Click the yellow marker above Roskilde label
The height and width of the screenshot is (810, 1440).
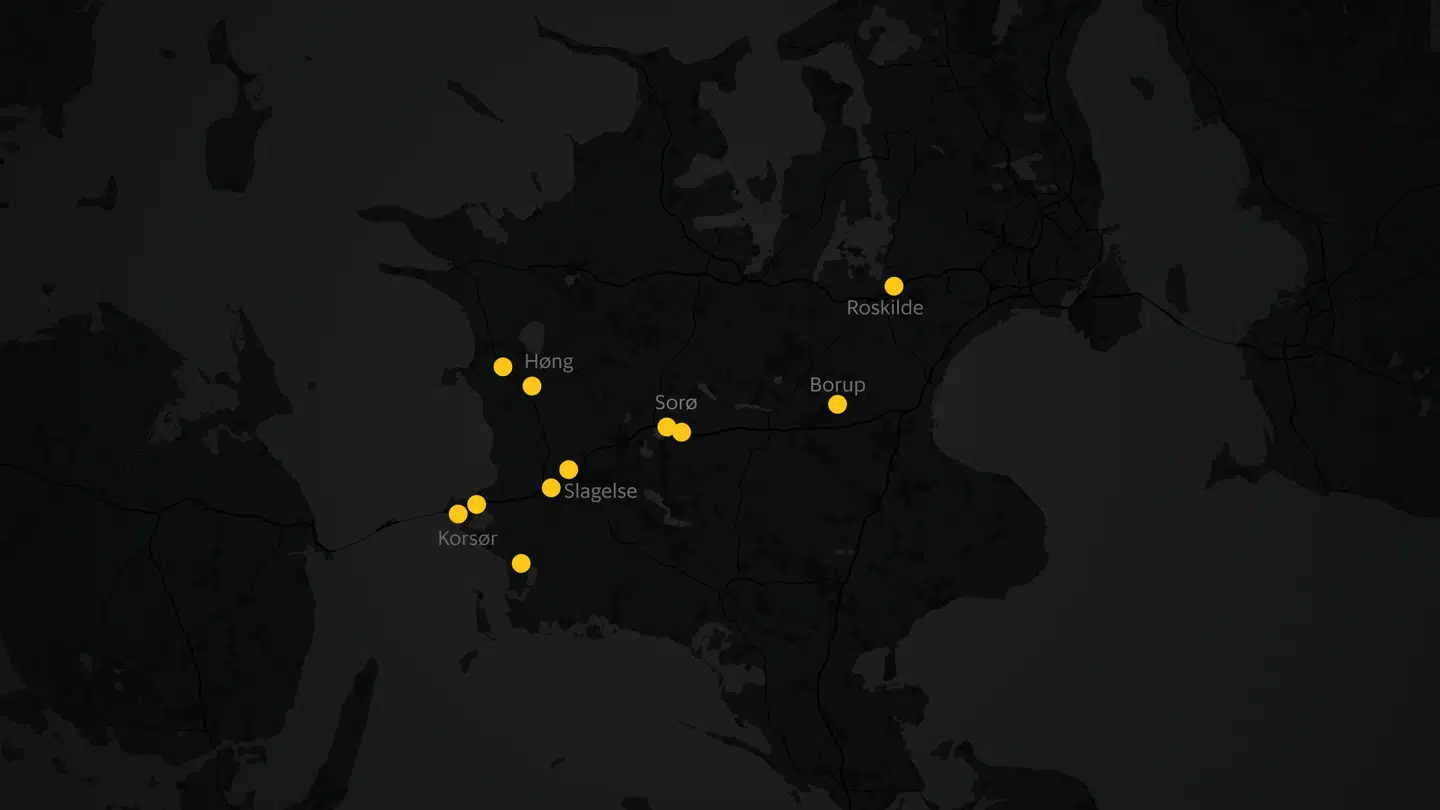[894, 286]
